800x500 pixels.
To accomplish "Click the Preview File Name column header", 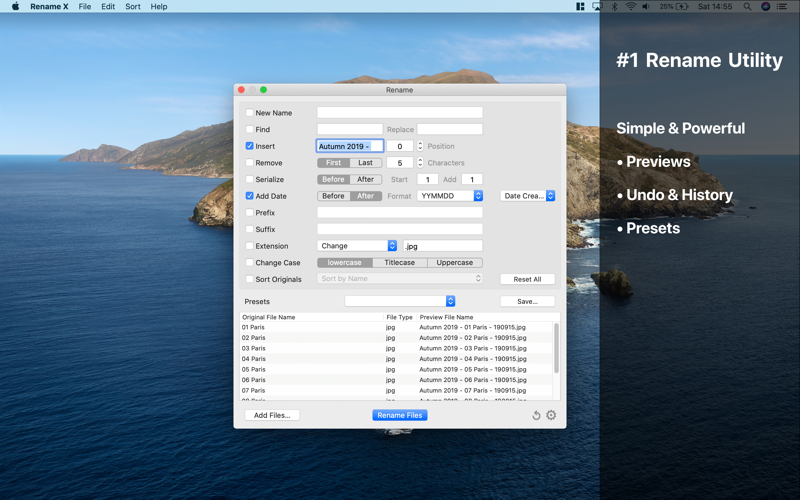I will coord(485,317).
